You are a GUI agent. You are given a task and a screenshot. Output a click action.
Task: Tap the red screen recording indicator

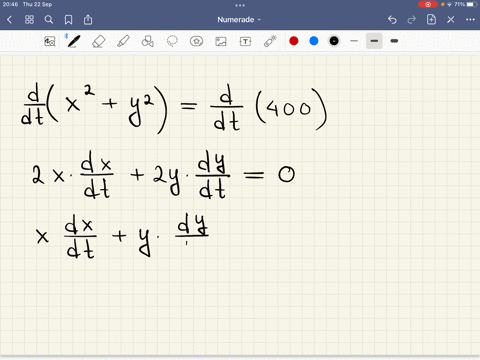428,4
